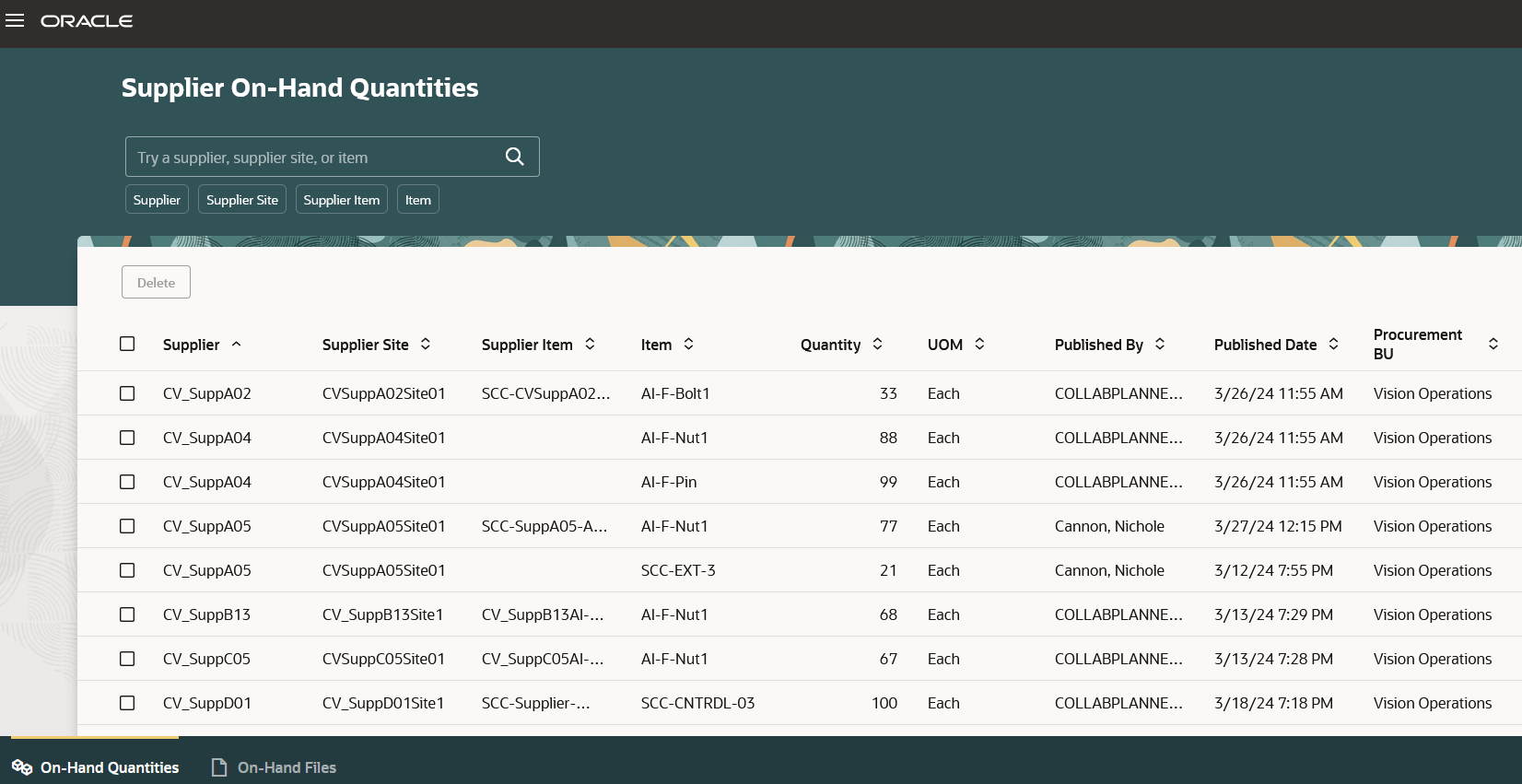The image size is (1522, 784).
Task: Sort by Supplier Site column arrows
Action: point(426,344)
